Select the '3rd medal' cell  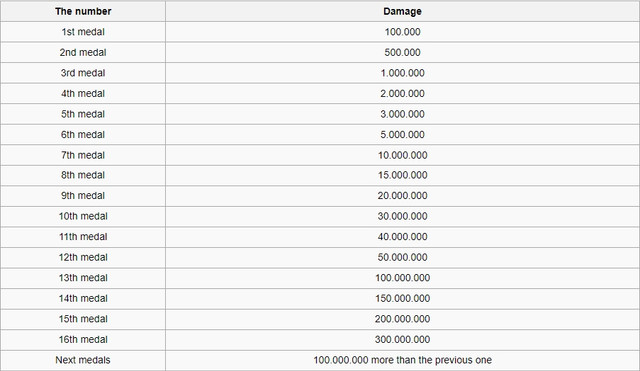tap(83, 73)
